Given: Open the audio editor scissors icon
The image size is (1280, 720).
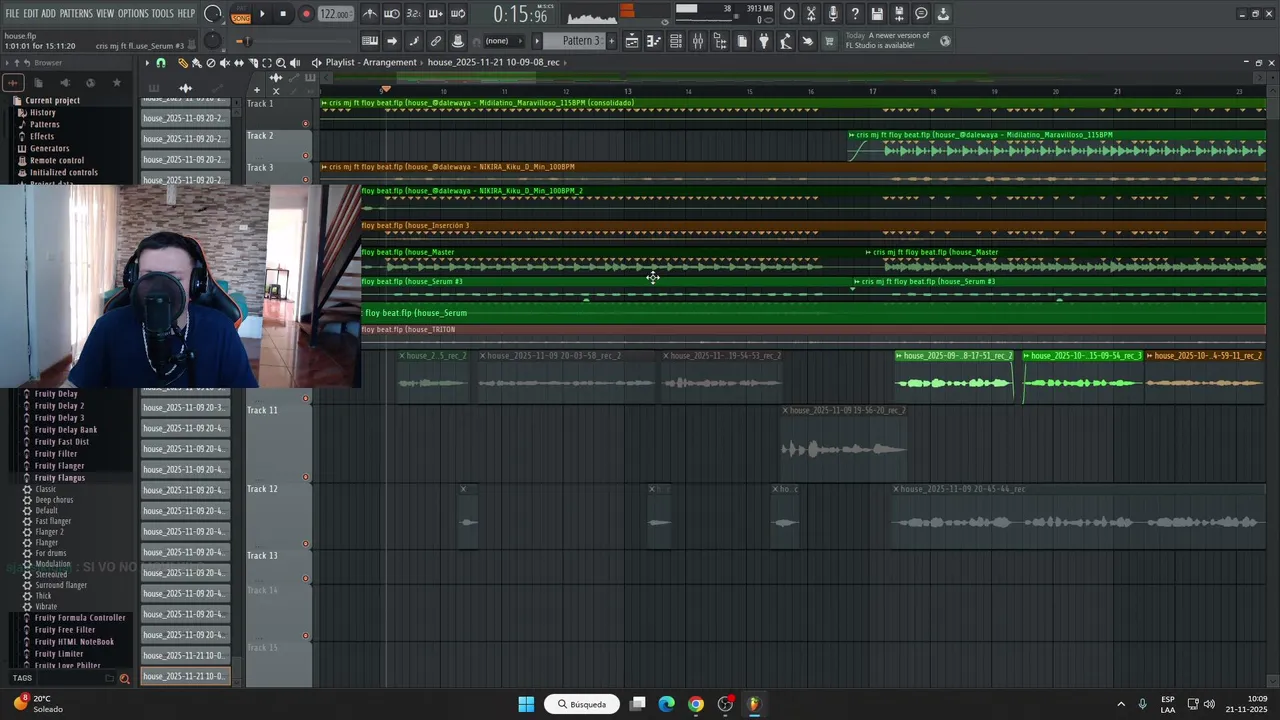Looking at the screenshot, I should pyautogui.click(x=811, y=14).
